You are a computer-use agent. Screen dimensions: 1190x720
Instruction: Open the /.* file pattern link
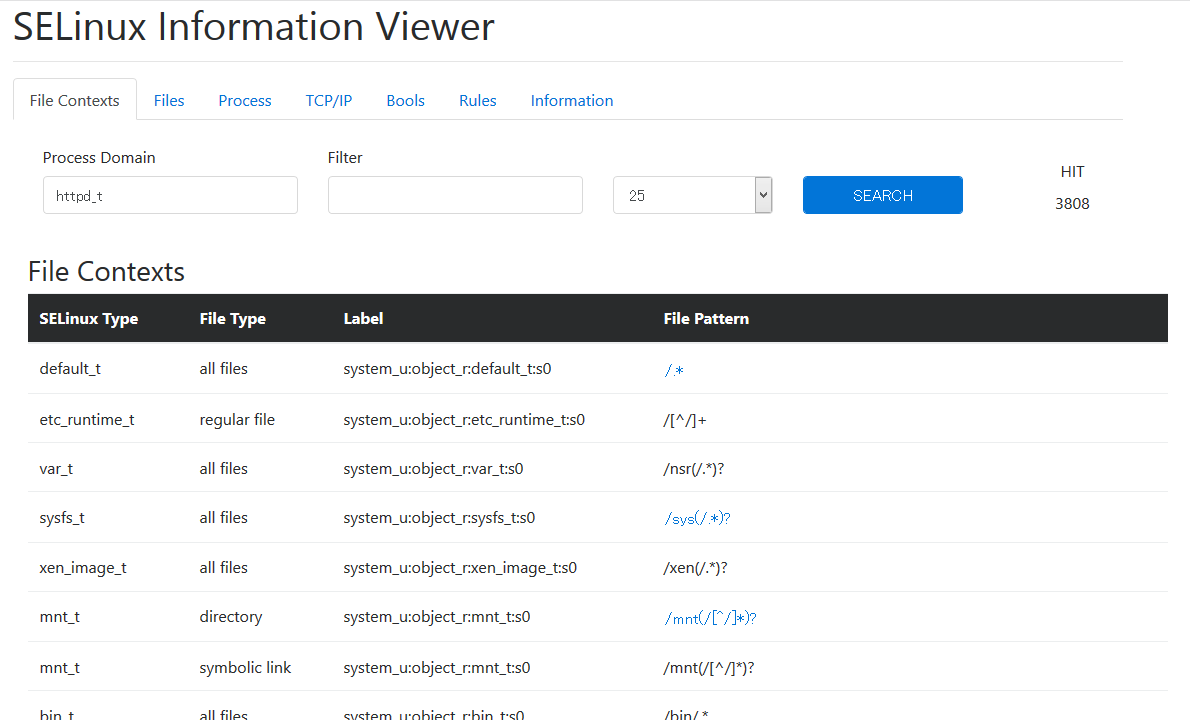674,370
